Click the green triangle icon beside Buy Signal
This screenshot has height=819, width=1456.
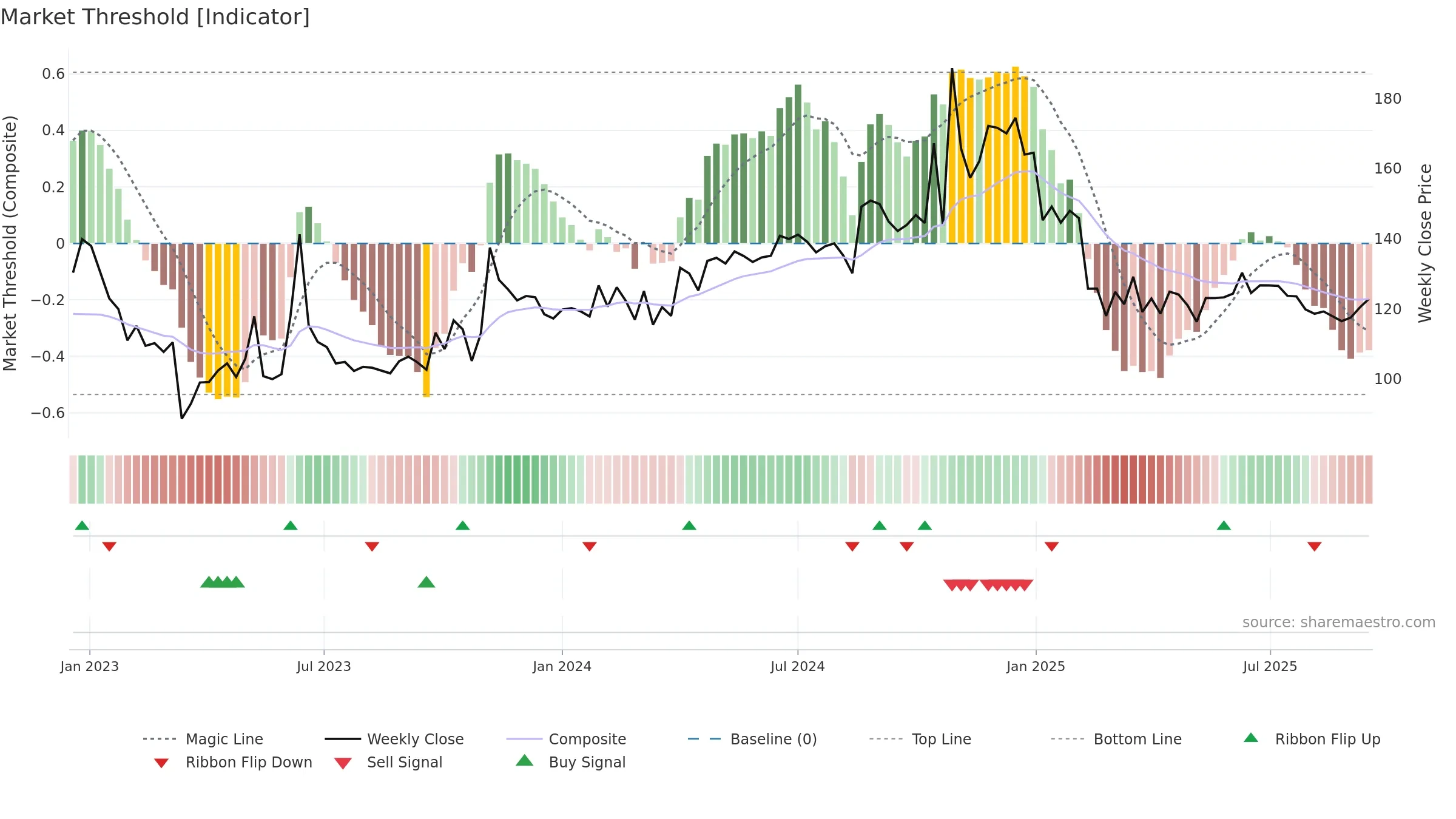[524, 760]
